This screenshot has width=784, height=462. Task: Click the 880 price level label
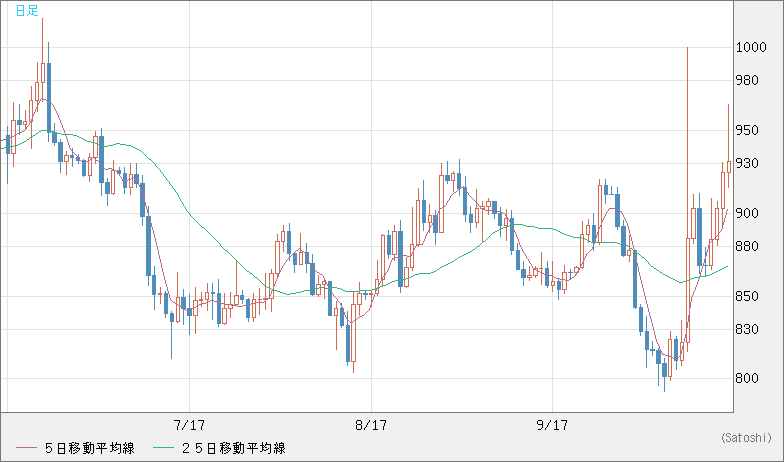pos(746,246)
